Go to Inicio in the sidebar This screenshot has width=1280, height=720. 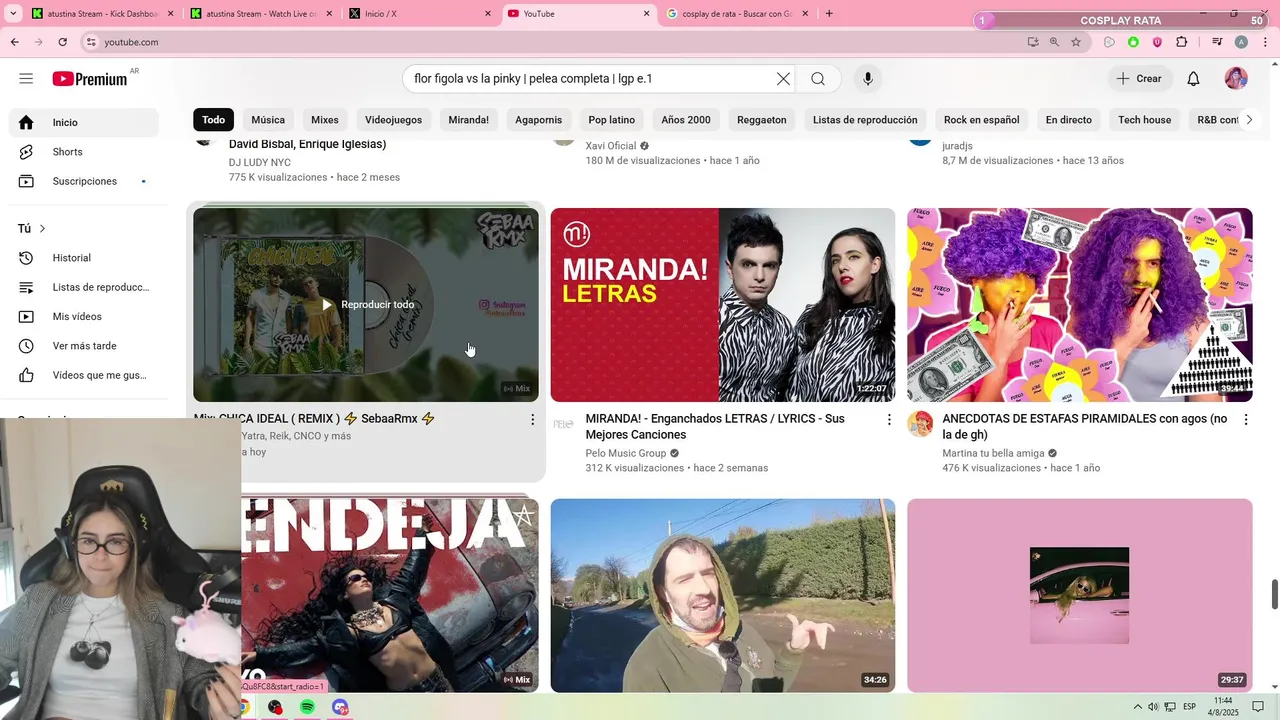point(84,122)
